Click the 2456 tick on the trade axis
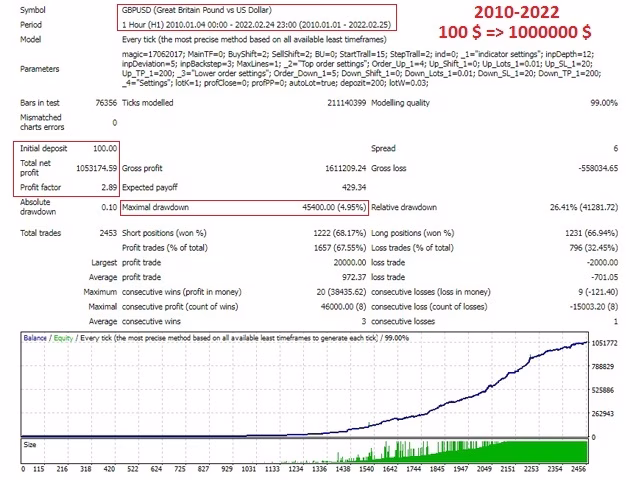Screen dimensions: 640x480 tap(578, 469)
